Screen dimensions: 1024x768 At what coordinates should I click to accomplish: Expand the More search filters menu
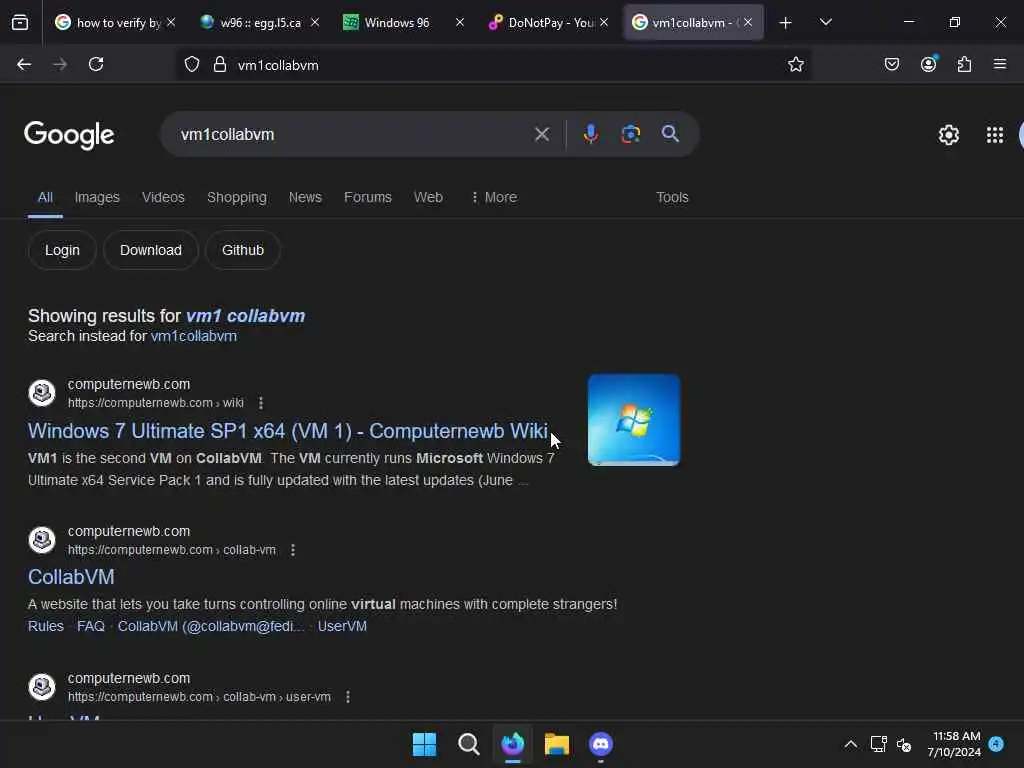coord(494,197)
